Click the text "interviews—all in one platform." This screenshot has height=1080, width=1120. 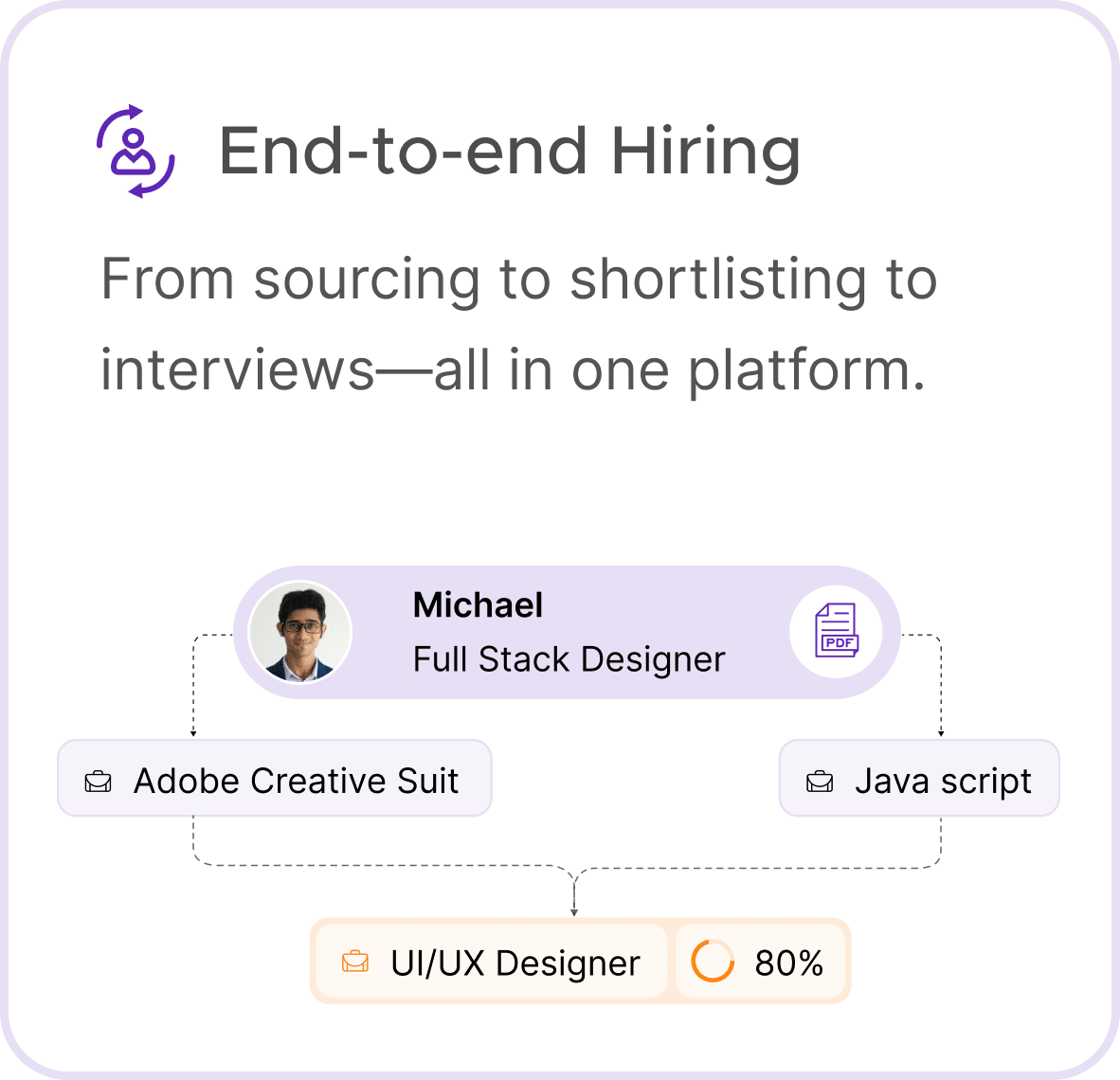click(x=513, y=370)
